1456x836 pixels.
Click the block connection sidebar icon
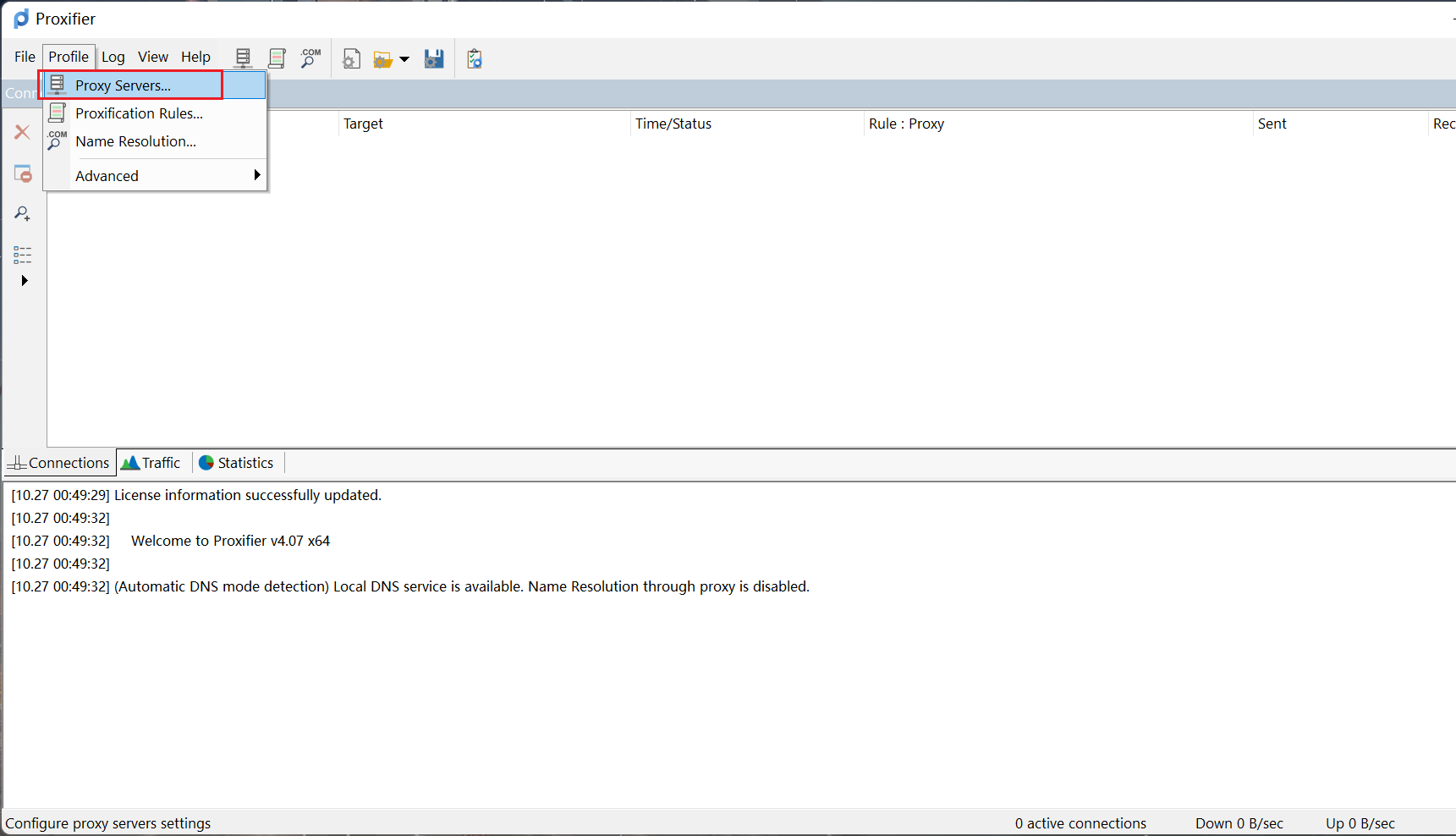23,173
